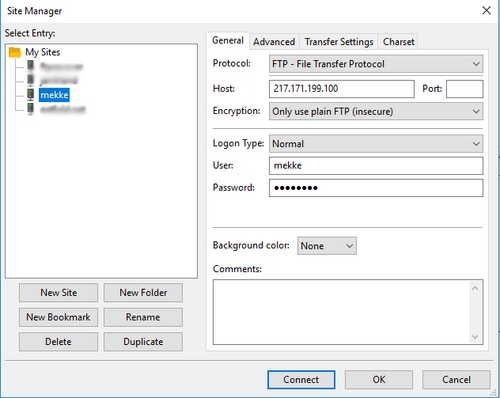The width and height of the screenshot is (500, 398).
Task: Click the Connect button
Action: pyautogui.click(x=301, y=380)
